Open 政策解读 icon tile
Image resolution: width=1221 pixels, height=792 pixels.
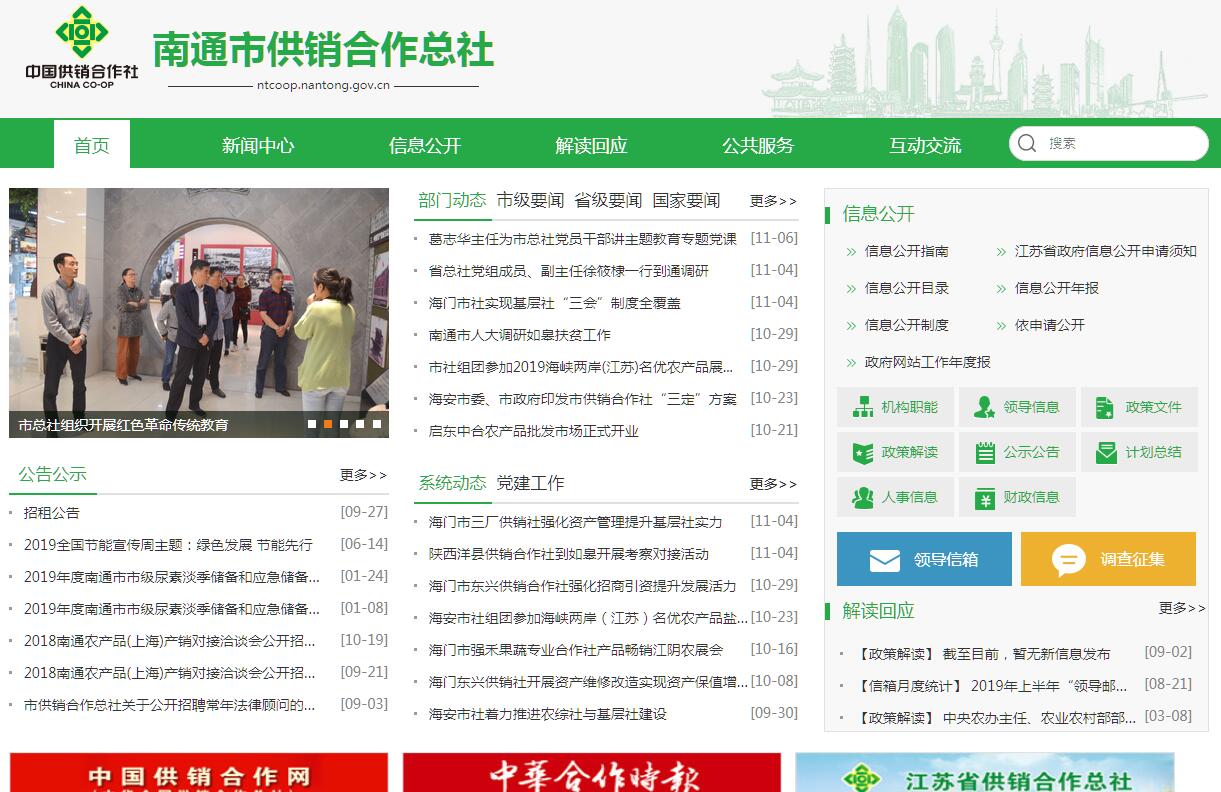click(x=894, y=452)
